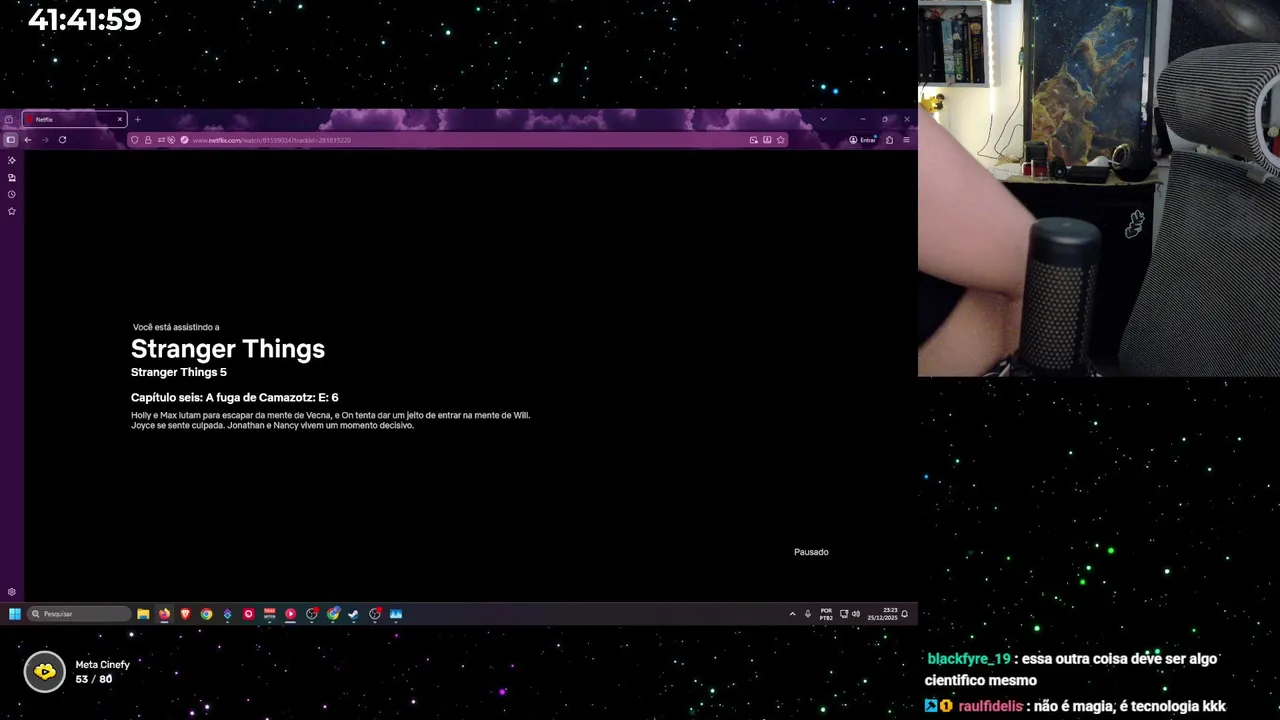Click the Capítulo seis episode title
This screenshot has width=1280, height=720.
[x=235, y=398]
